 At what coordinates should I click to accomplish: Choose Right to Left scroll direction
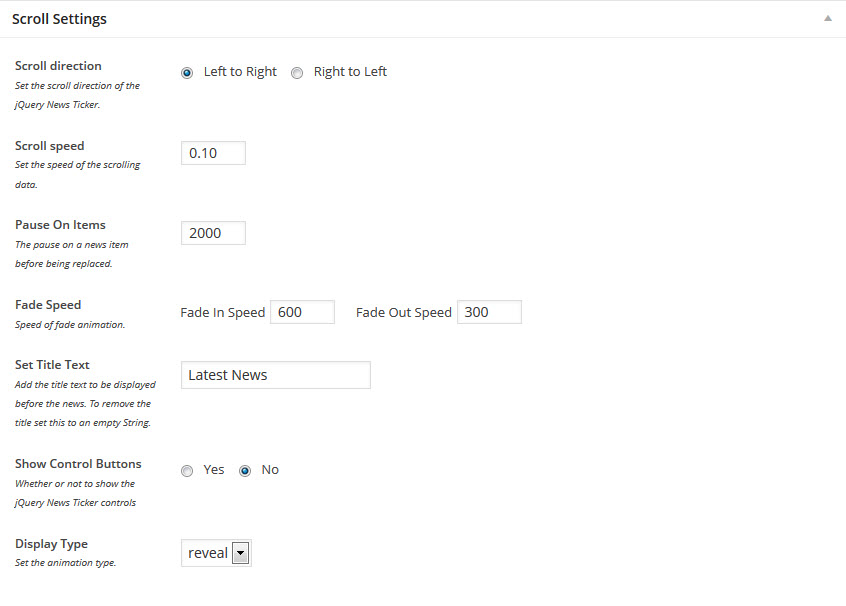(296, 72)
